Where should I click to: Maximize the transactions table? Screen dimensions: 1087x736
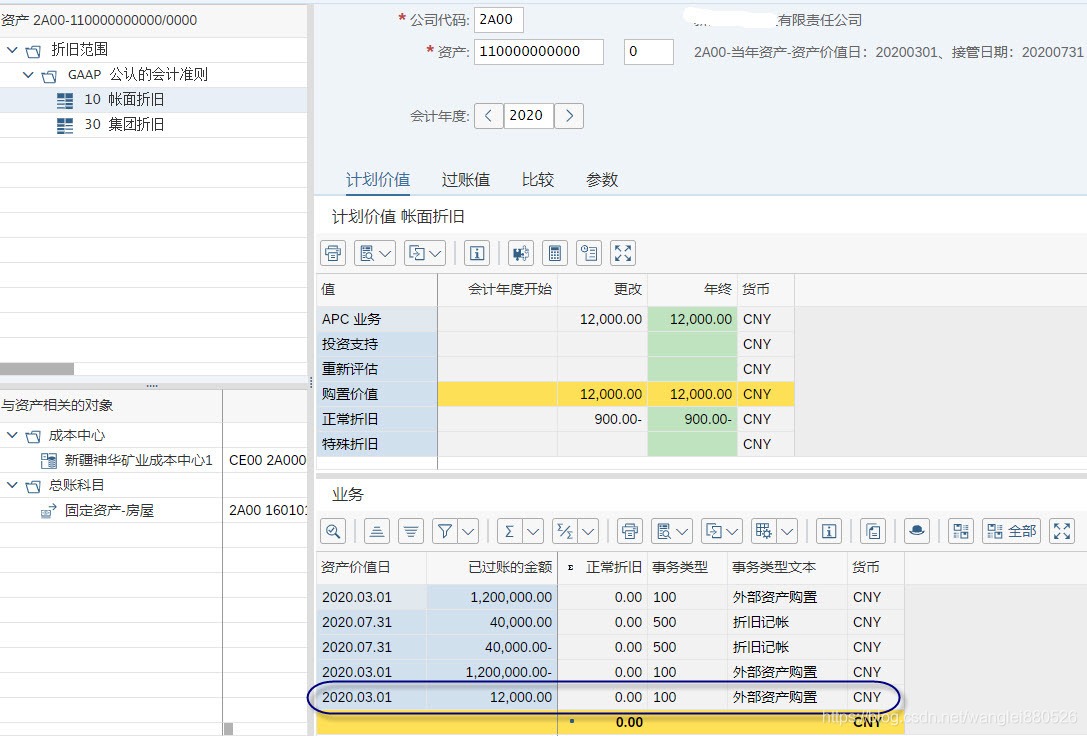tap(1062, 532)
